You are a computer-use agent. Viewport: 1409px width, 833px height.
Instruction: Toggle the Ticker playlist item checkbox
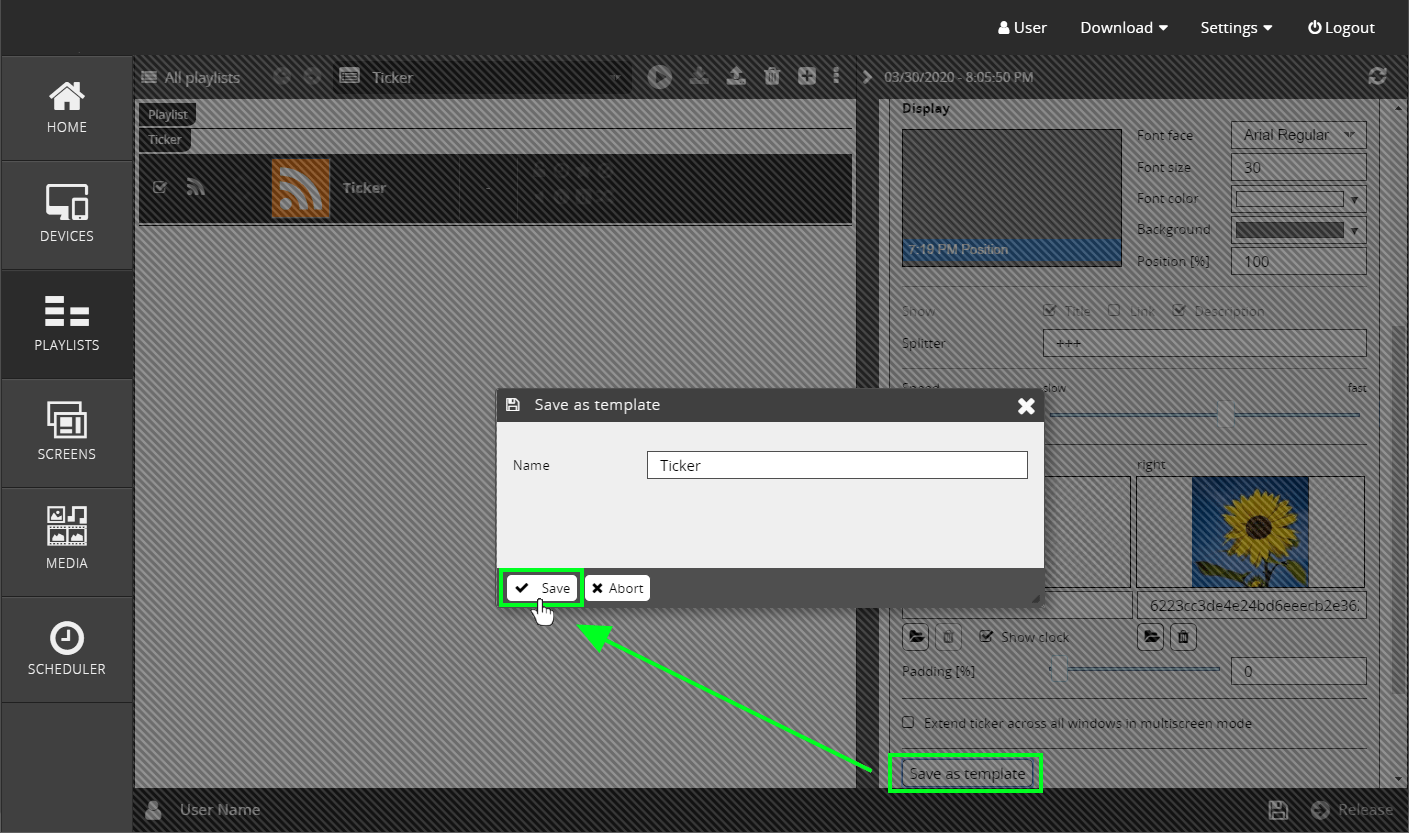(160, 187)
